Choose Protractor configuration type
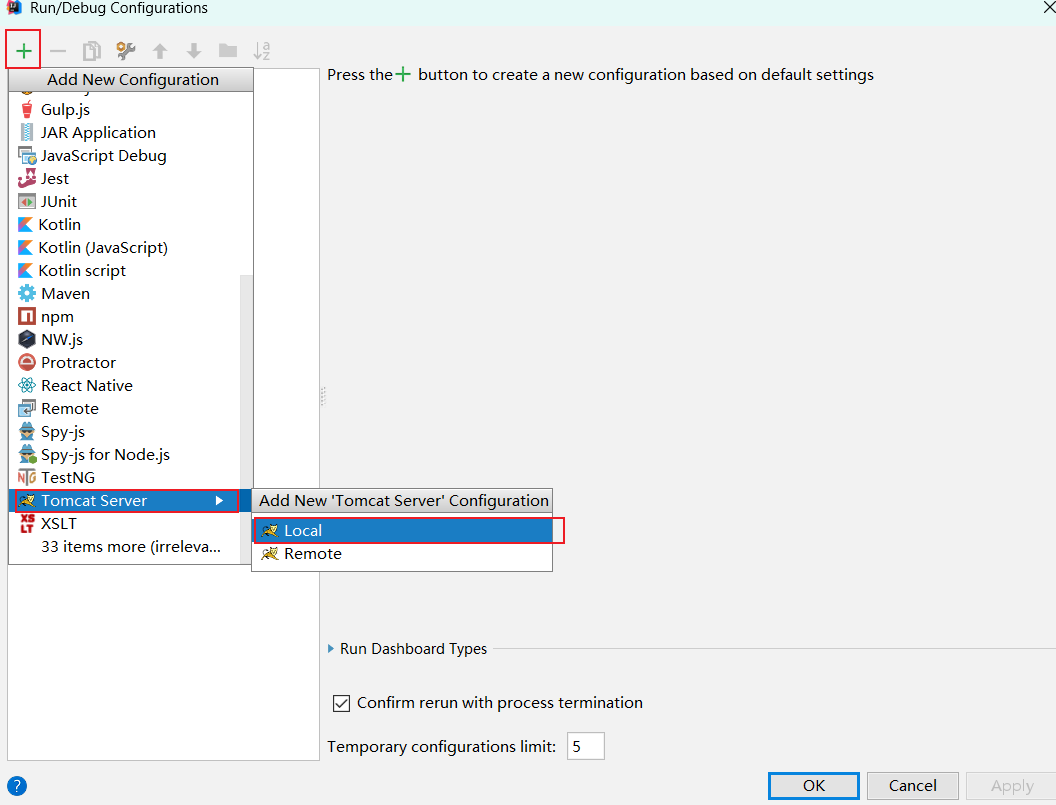The height and width of the screenshot is (805, 1056). 125,362
